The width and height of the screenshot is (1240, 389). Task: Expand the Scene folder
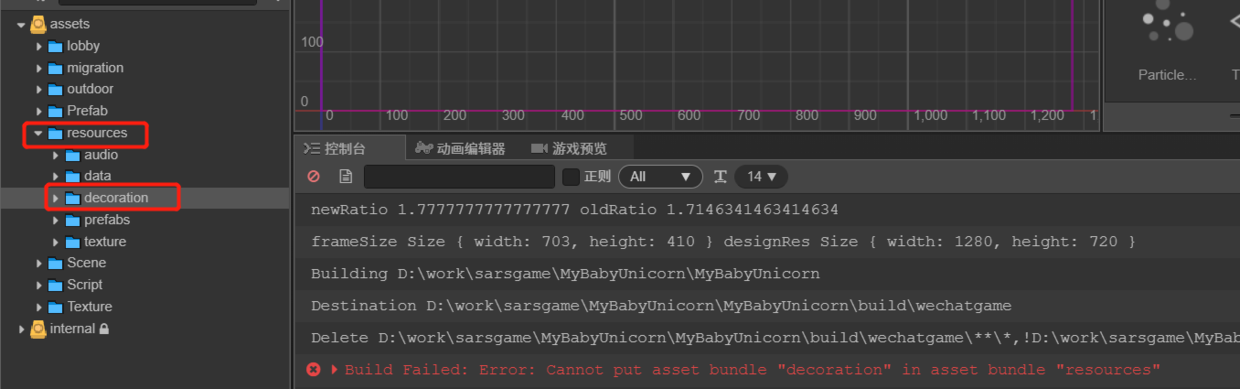click(x=39, y=263)
